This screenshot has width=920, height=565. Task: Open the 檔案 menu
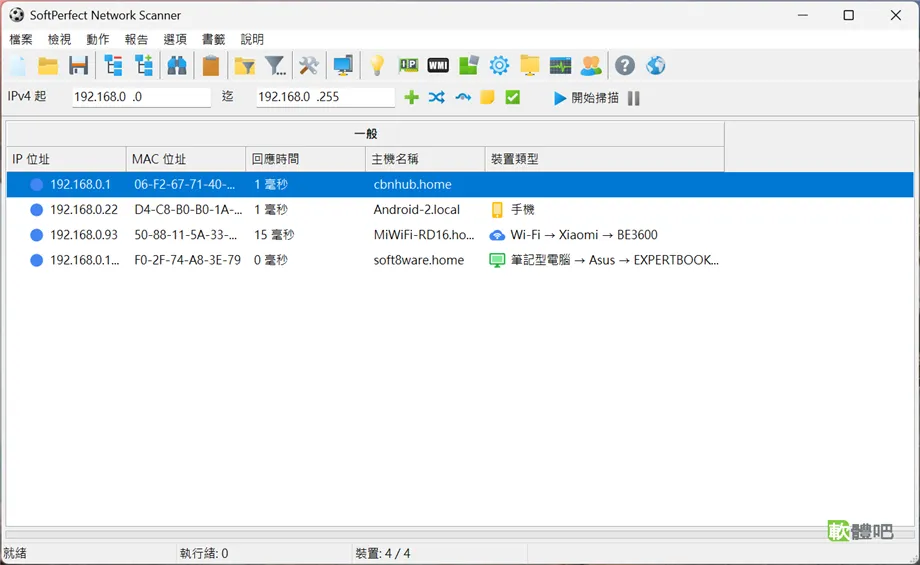(21, 39)
